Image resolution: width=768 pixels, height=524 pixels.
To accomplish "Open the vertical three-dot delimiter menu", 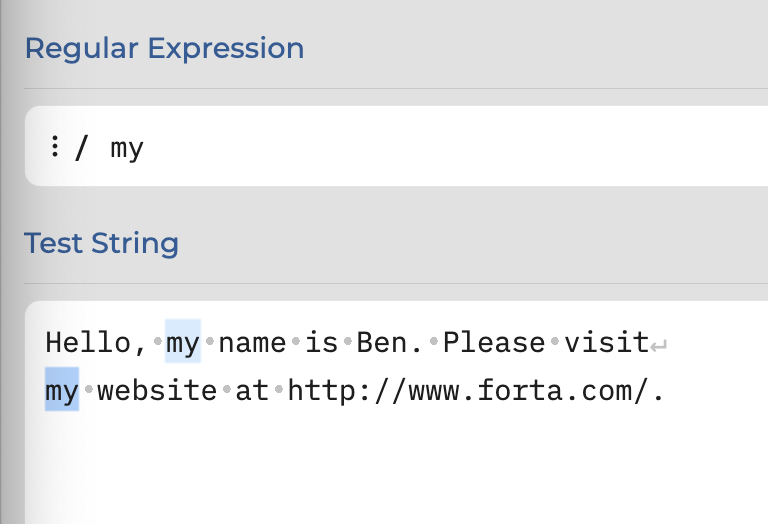I will (55, 146).
